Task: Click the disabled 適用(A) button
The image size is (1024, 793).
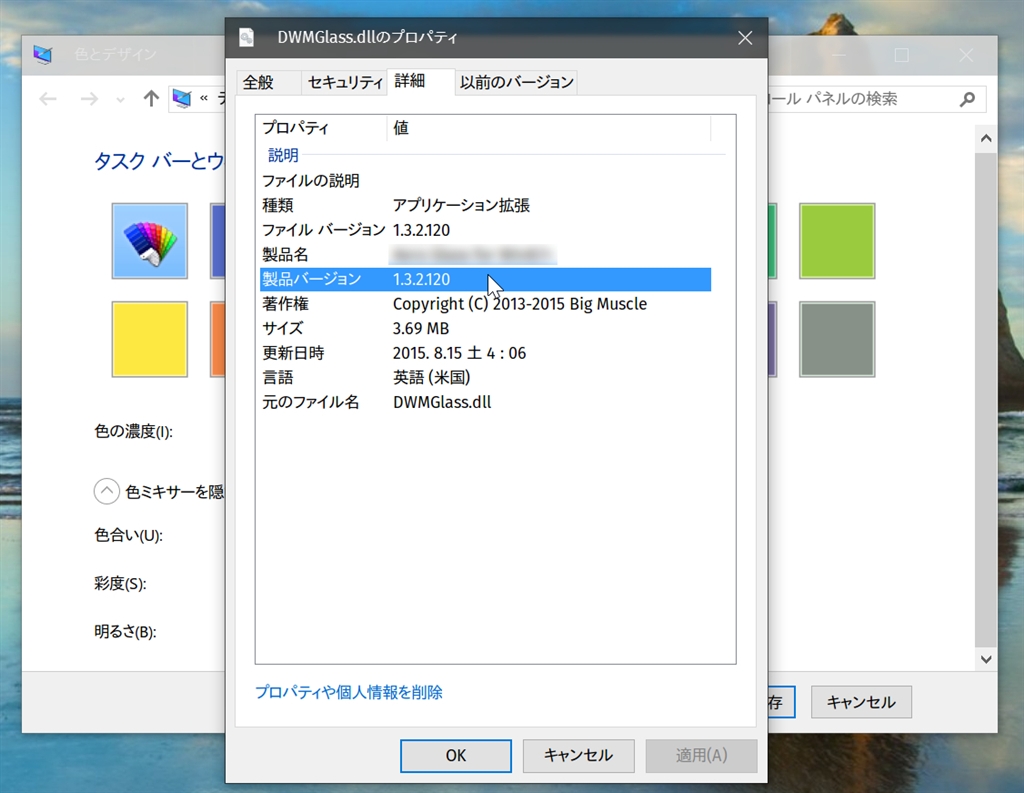Action: click(x=701, y=756)
